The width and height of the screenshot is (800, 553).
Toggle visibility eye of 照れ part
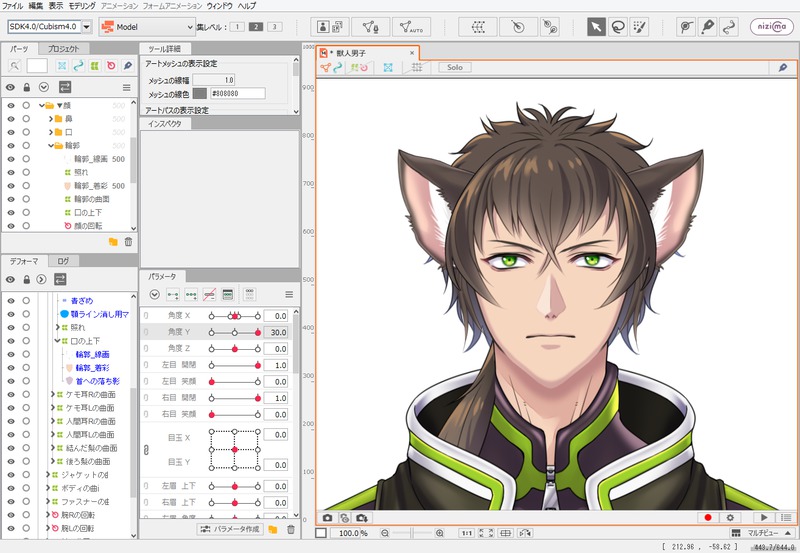coord(11,172)
